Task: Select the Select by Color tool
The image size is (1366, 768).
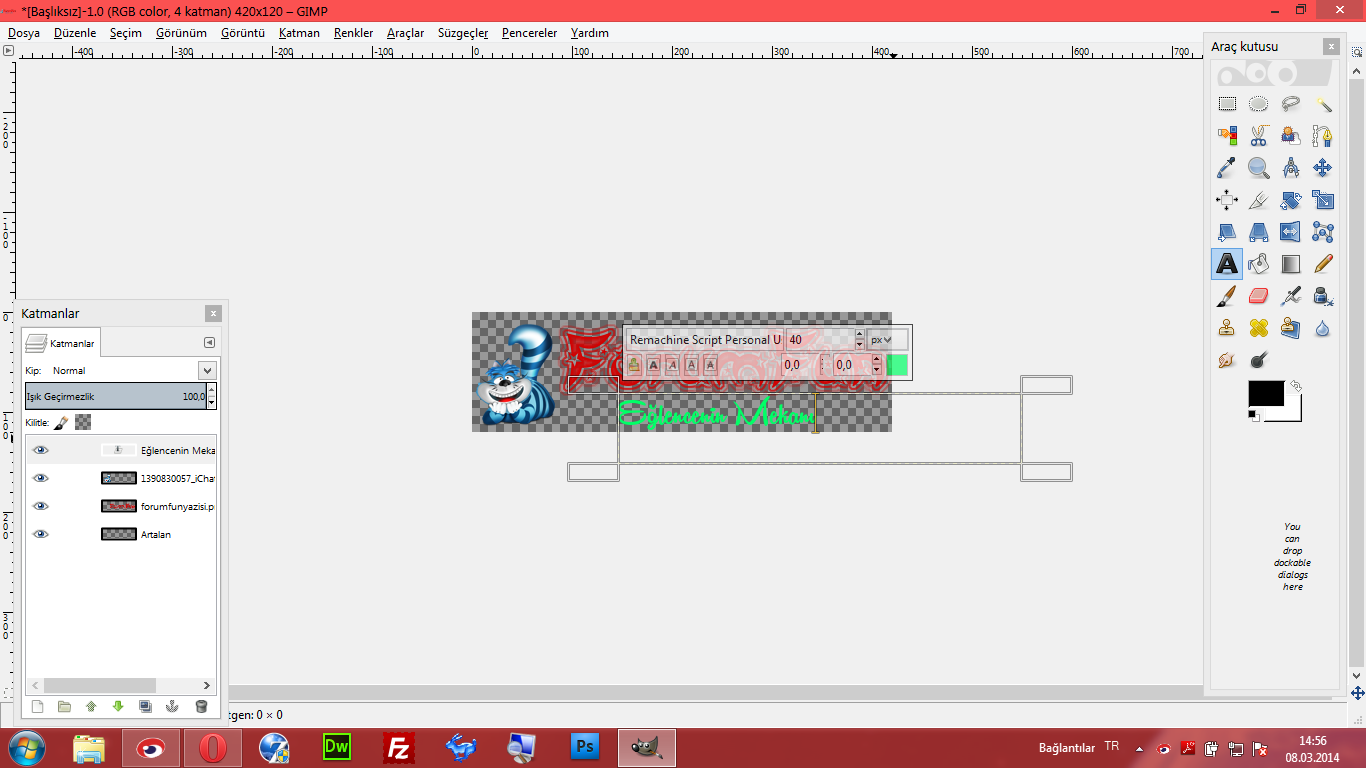Action: click(1227, 136)
